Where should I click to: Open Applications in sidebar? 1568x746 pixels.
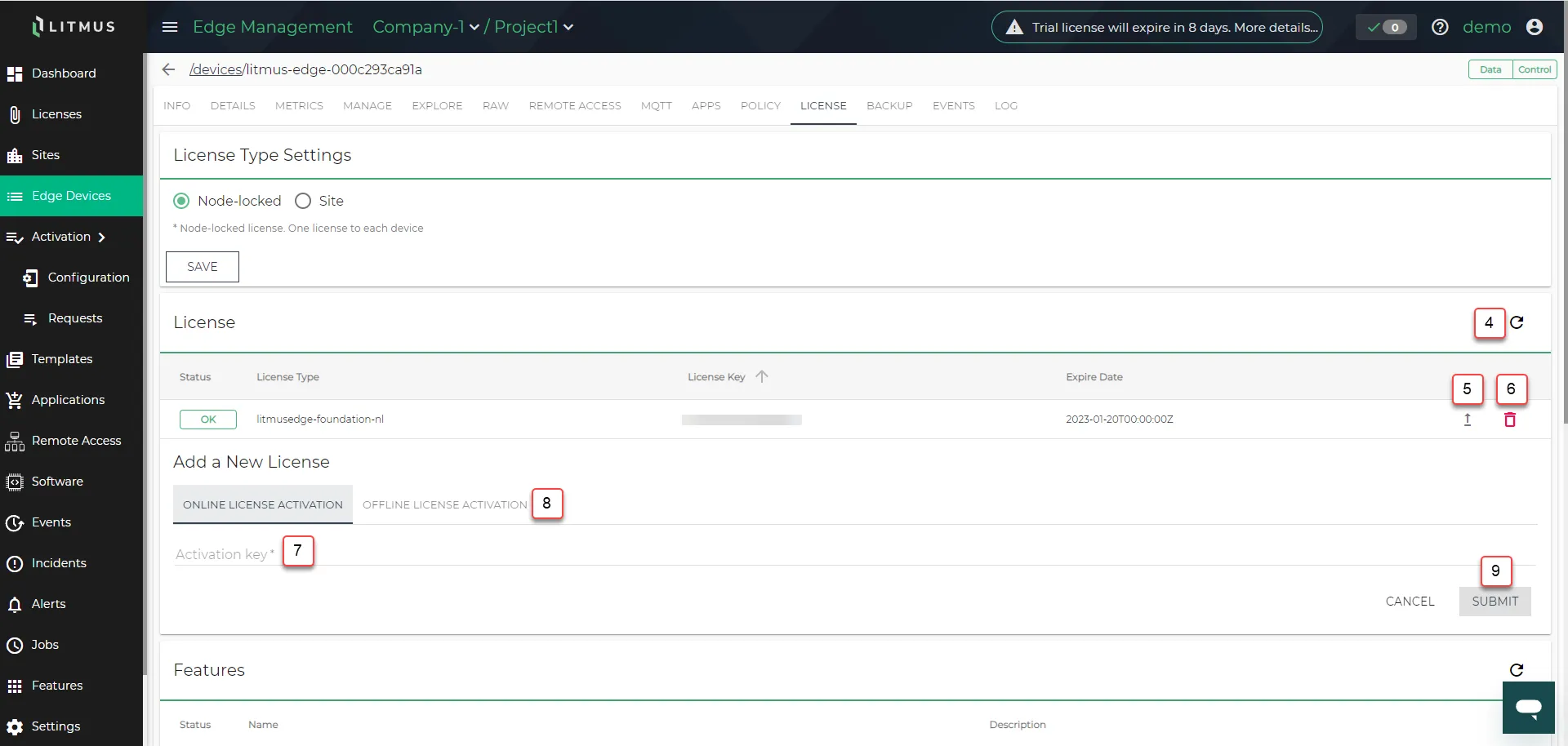click(71, 400)
